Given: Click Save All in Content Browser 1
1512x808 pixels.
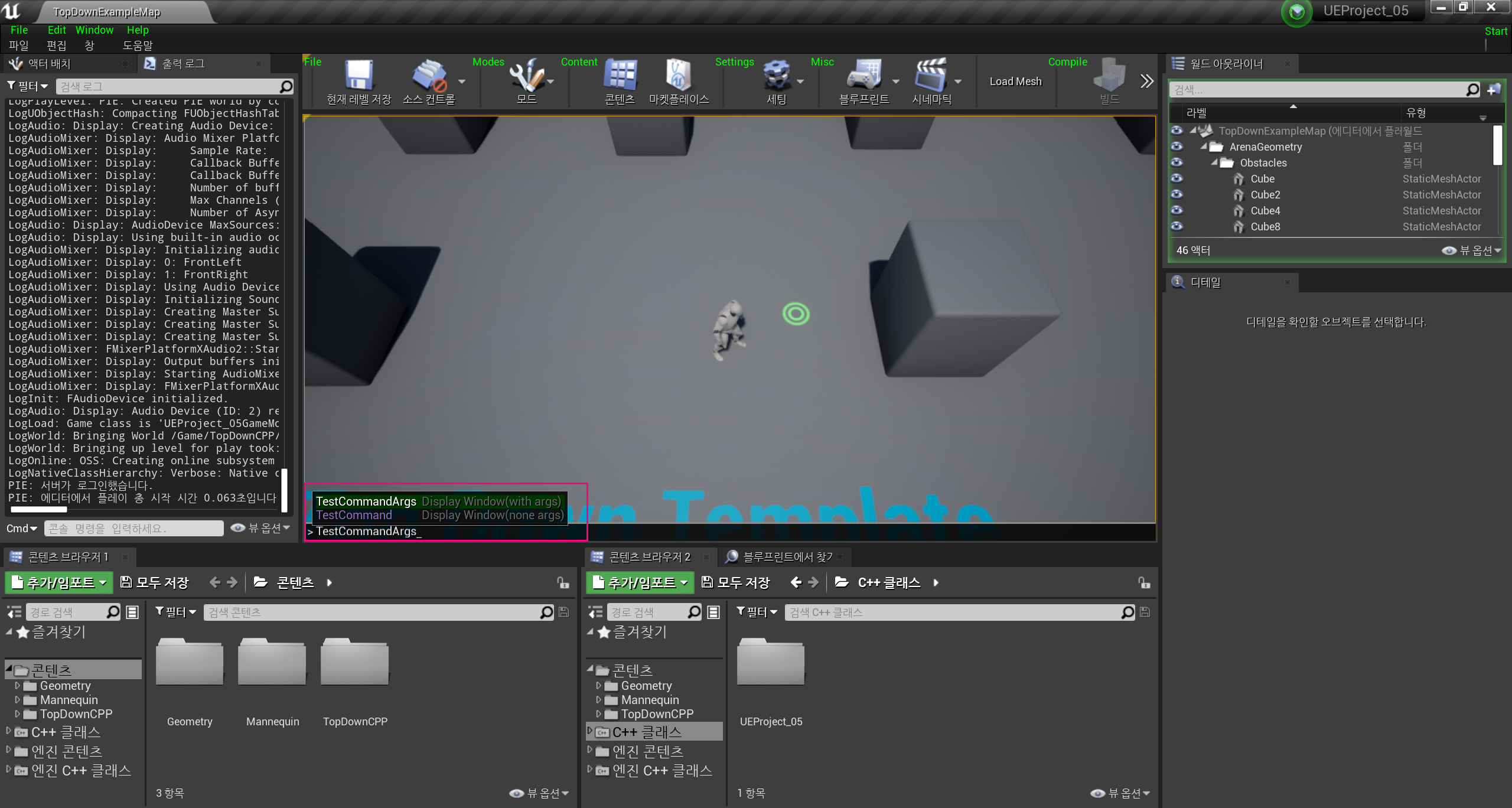Looking at the screenshot, I should (155, 582).
